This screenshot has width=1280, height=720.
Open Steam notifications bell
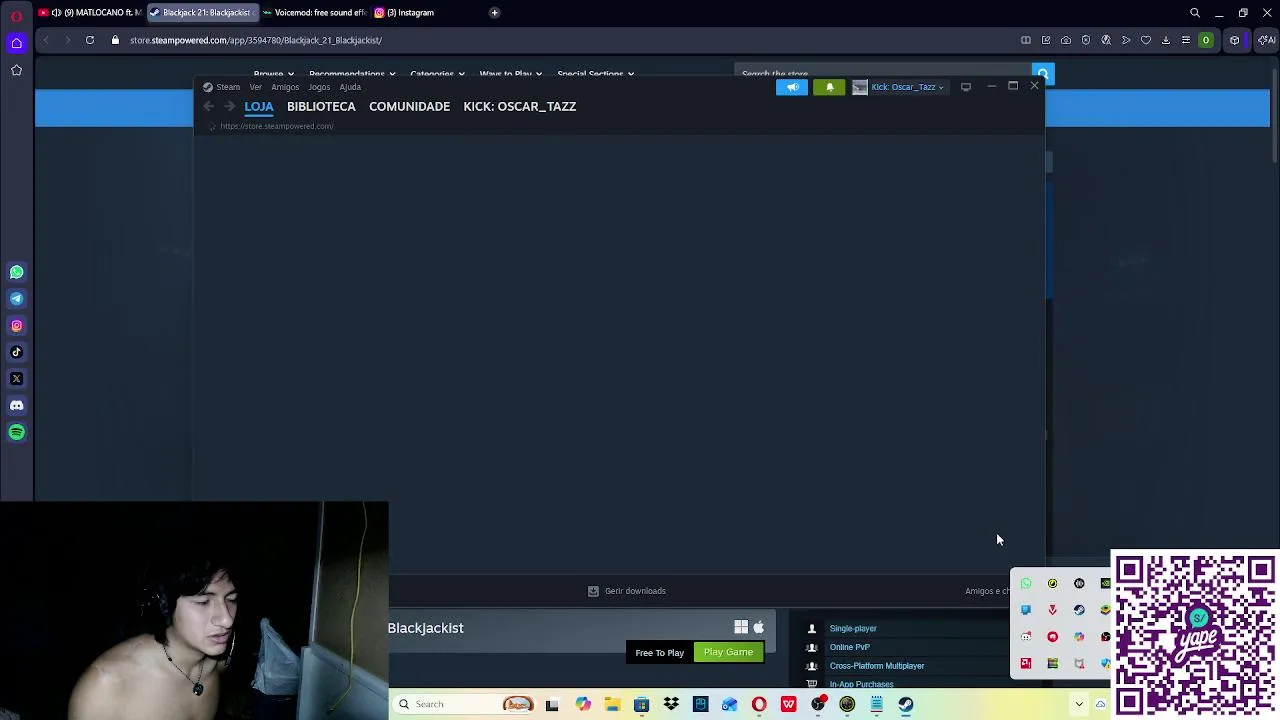click(829, 87)
